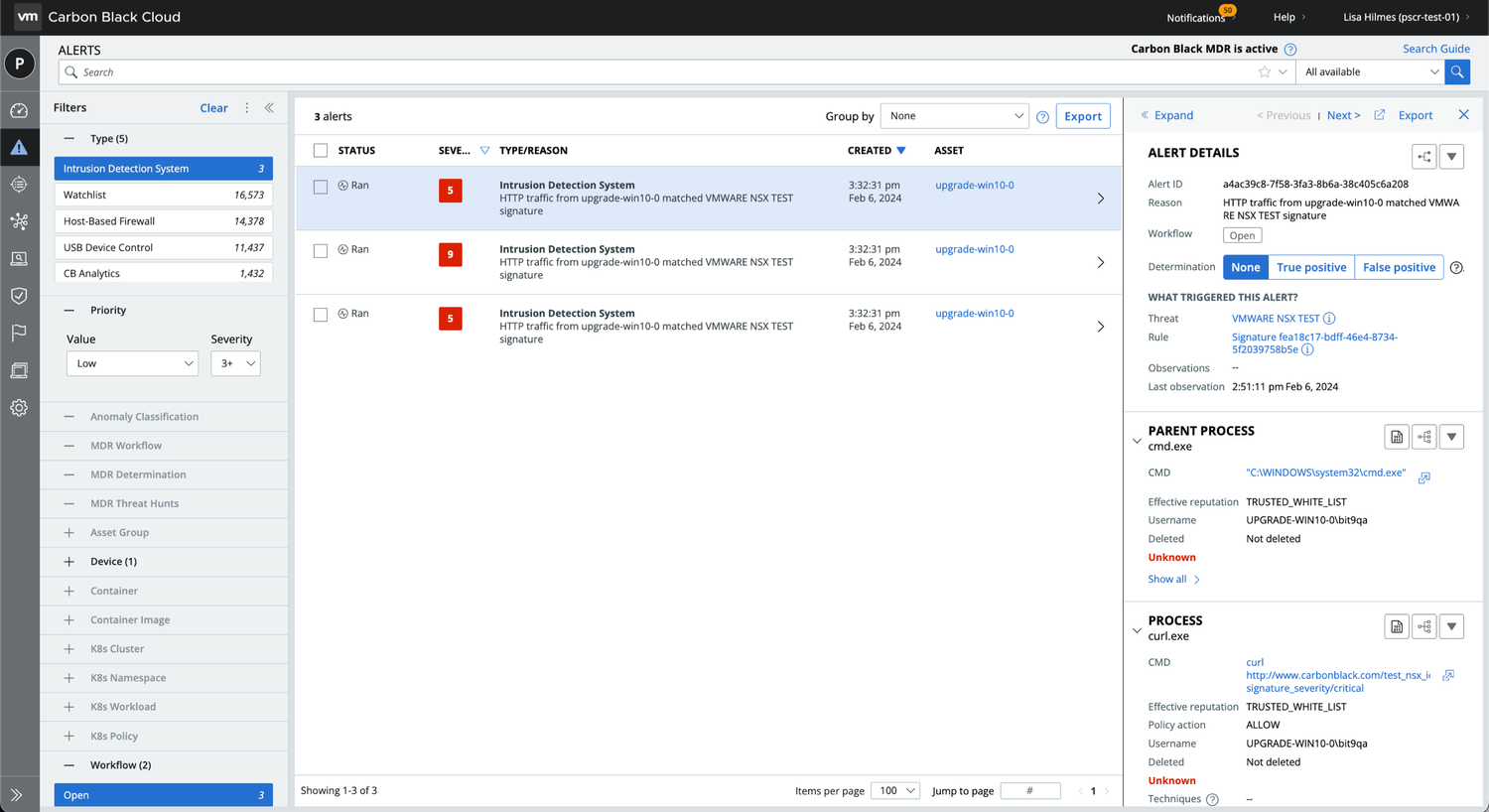Open the Priority Value Low dropdown
The width and height of the screenshot is (1489, 812).
[132, 363]
